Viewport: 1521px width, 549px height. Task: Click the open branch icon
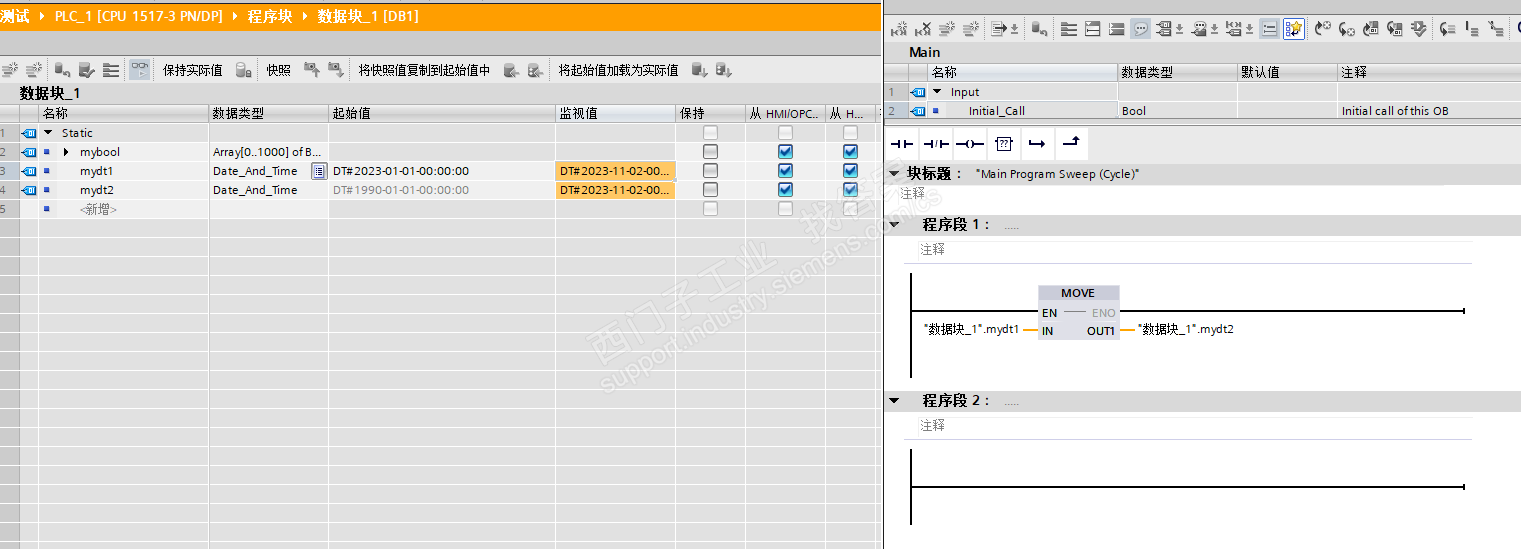point(1037,144)
